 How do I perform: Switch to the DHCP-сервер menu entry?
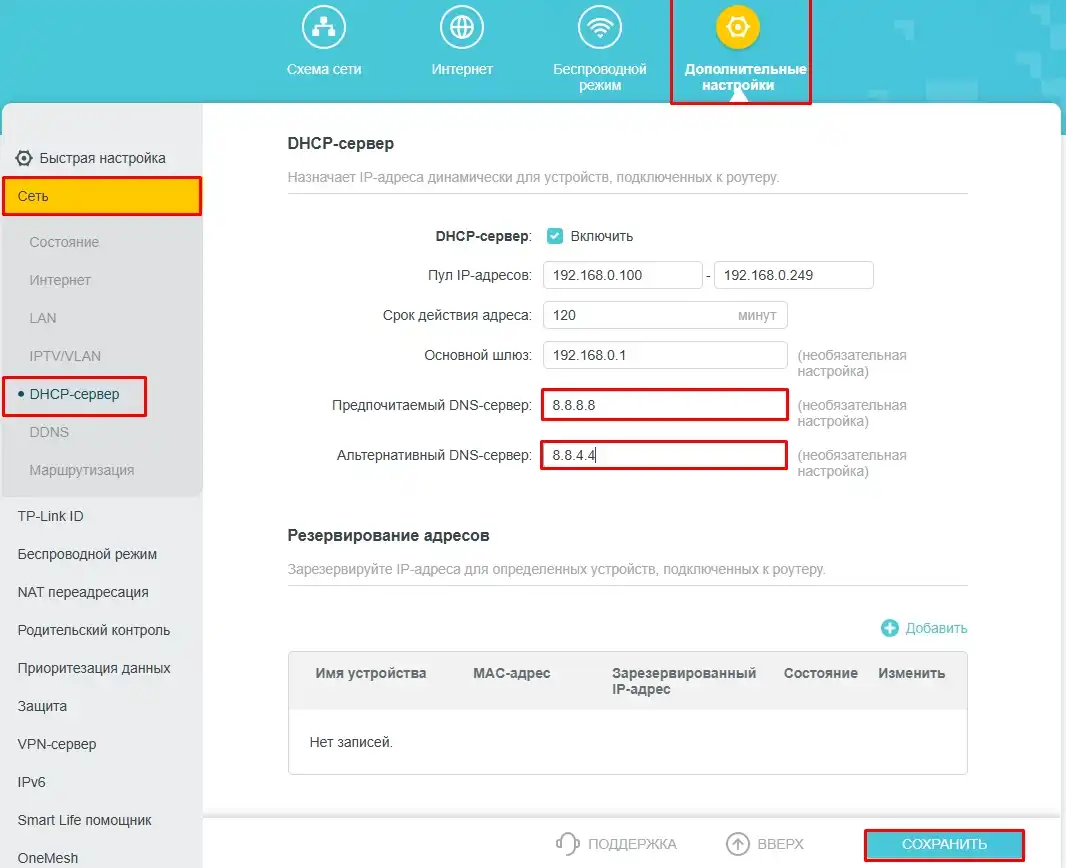(72, 397)
